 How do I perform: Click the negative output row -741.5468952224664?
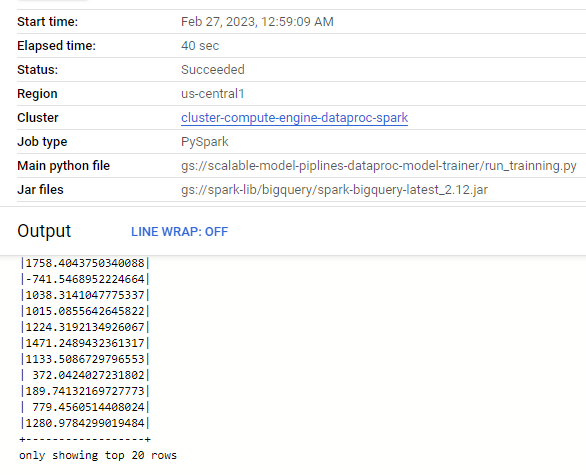coord(85,279)
